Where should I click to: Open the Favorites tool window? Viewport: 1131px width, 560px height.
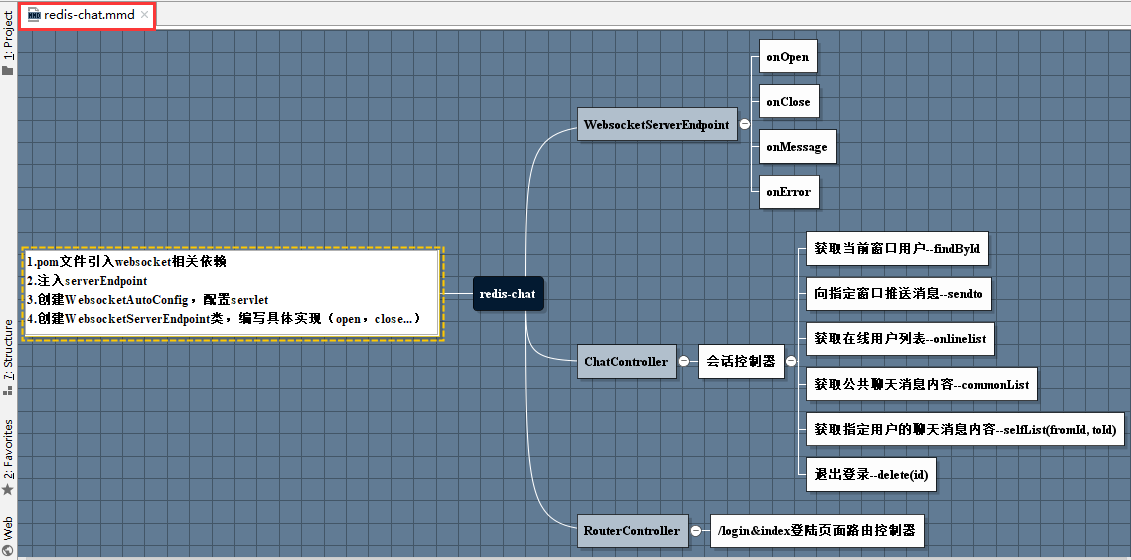coord(8,448)
